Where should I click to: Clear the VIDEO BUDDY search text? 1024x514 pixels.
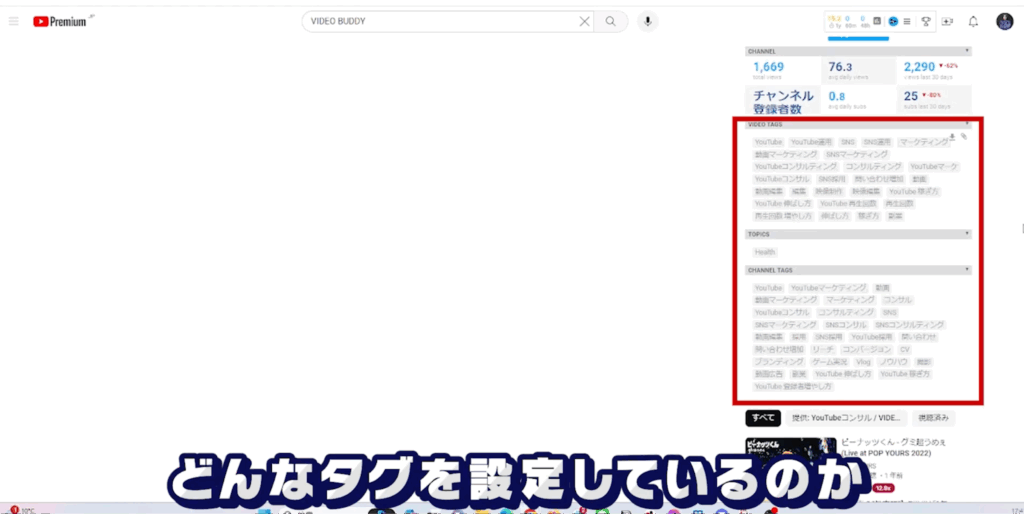[x=585, y=21]
